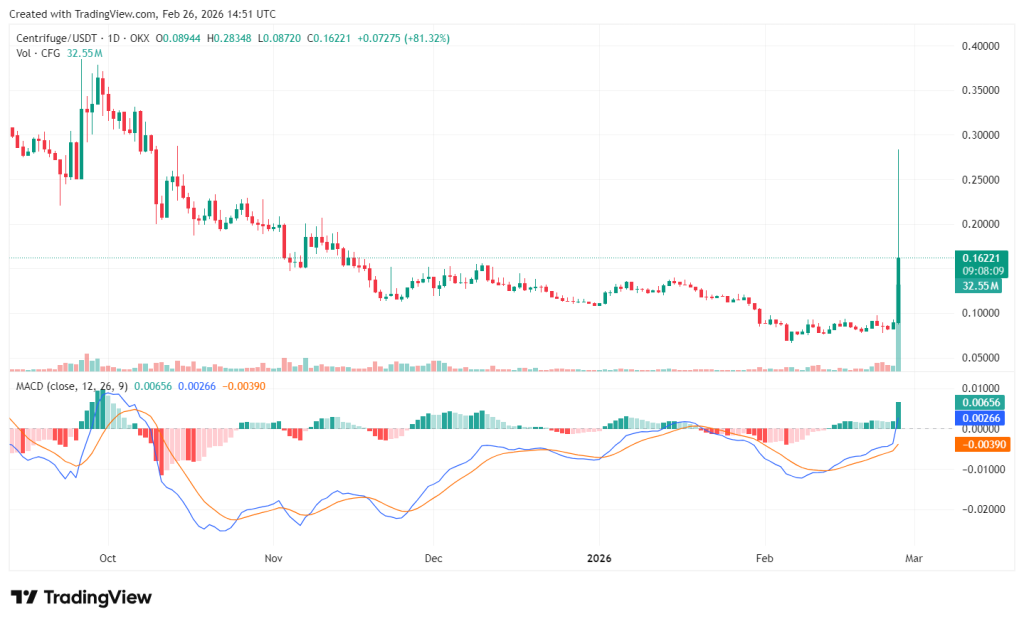This screenshot has height=624, width=1024.
Task: Click the 0.35000 price axis label
Action: (x=980, y=91)
